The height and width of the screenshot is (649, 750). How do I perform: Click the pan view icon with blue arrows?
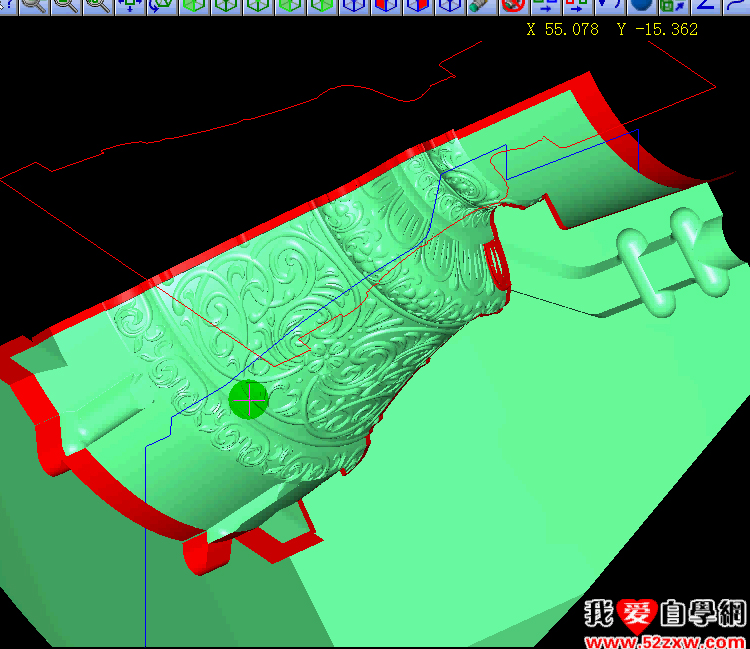pos(130,6)
